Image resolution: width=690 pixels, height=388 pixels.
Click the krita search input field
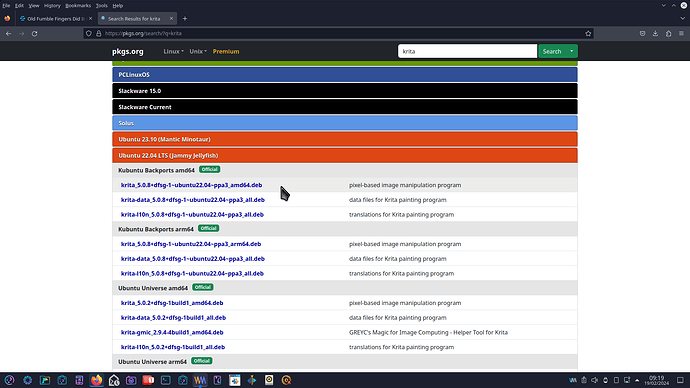tap(467, 51)
